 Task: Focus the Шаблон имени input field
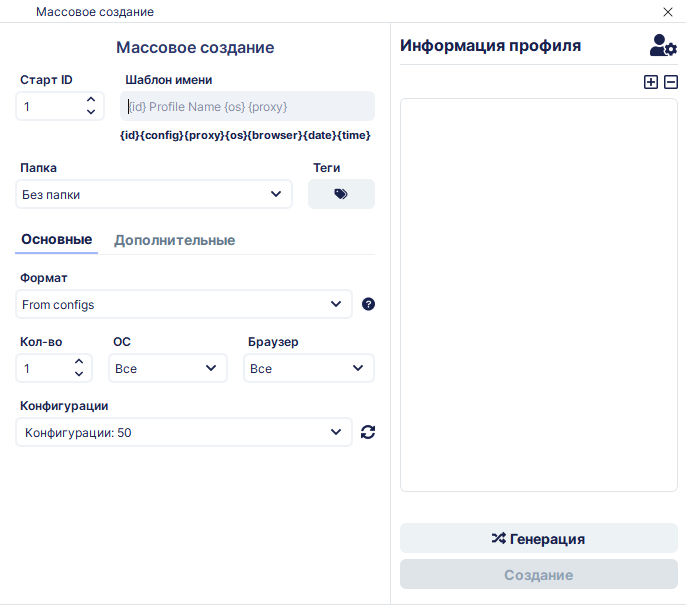(x=247, y=106)
